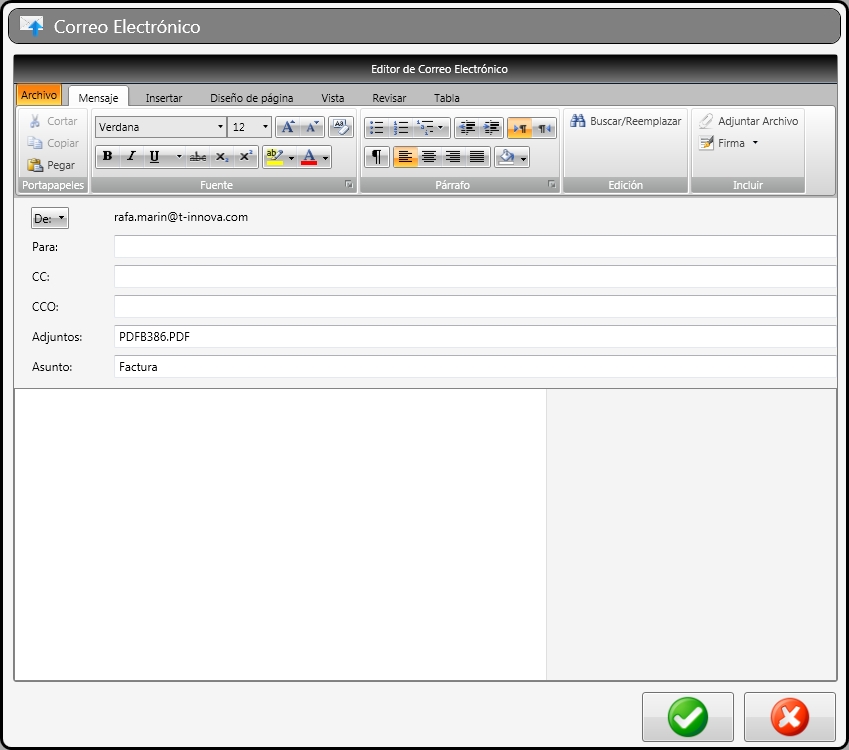Open the De: sender dropdown

click(50, 218)
